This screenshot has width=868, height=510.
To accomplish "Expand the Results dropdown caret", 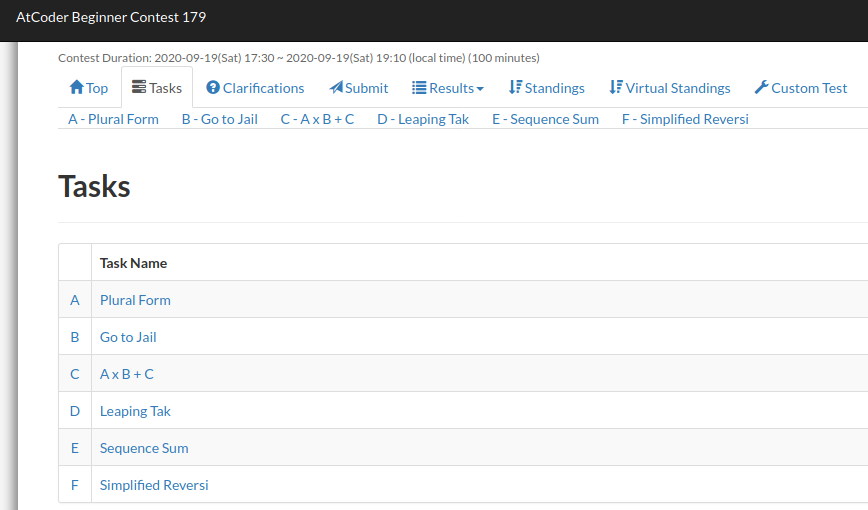I will click(x=480, y=89).
